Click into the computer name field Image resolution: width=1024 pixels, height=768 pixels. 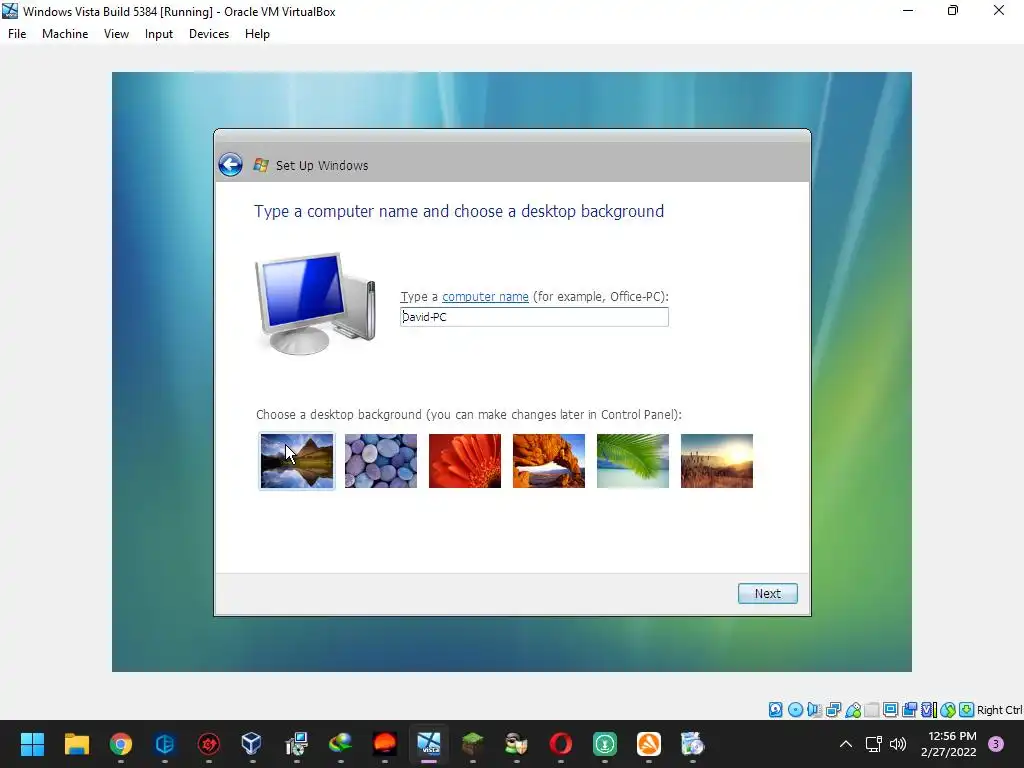(534, 317)
